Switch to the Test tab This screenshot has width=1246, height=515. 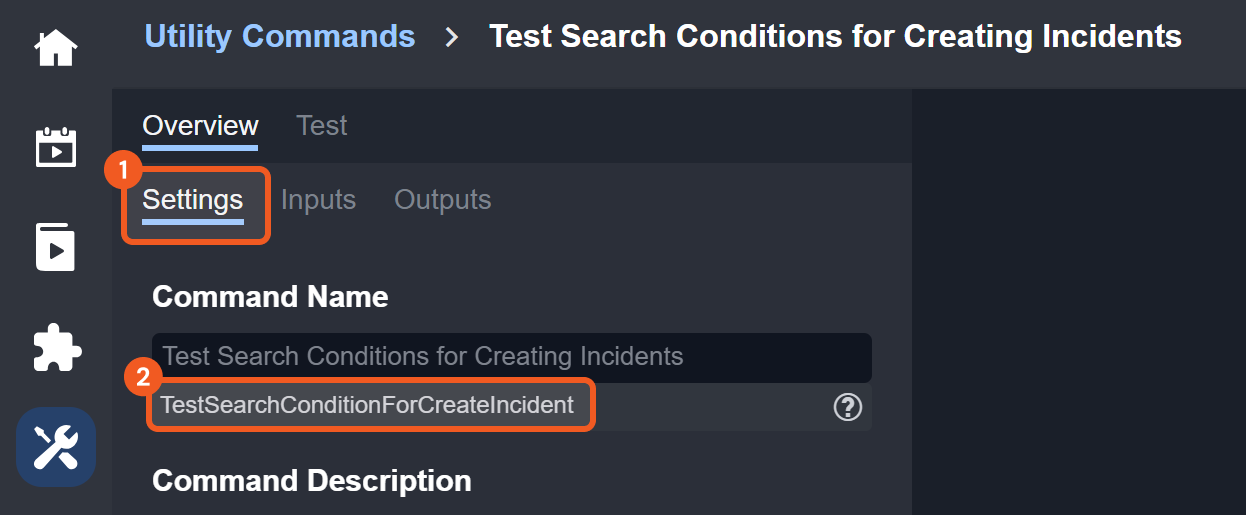click(x=322, y=126)
